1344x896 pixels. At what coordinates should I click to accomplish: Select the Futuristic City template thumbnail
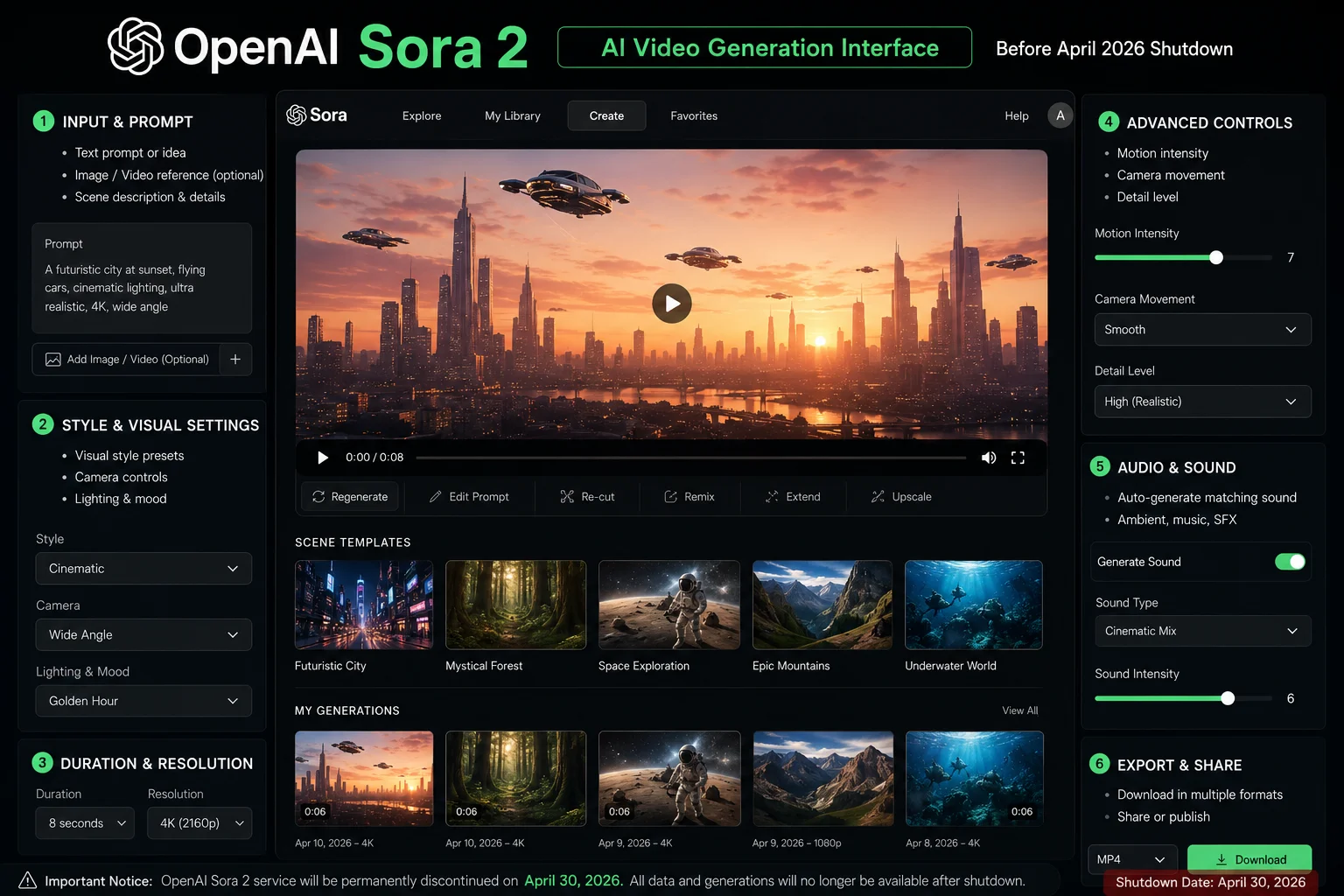coord(364,605)
